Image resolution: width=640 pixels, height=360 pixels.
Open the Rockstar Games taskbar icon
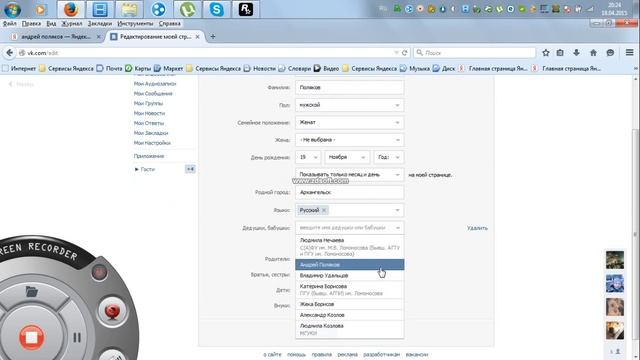point(246,9)
